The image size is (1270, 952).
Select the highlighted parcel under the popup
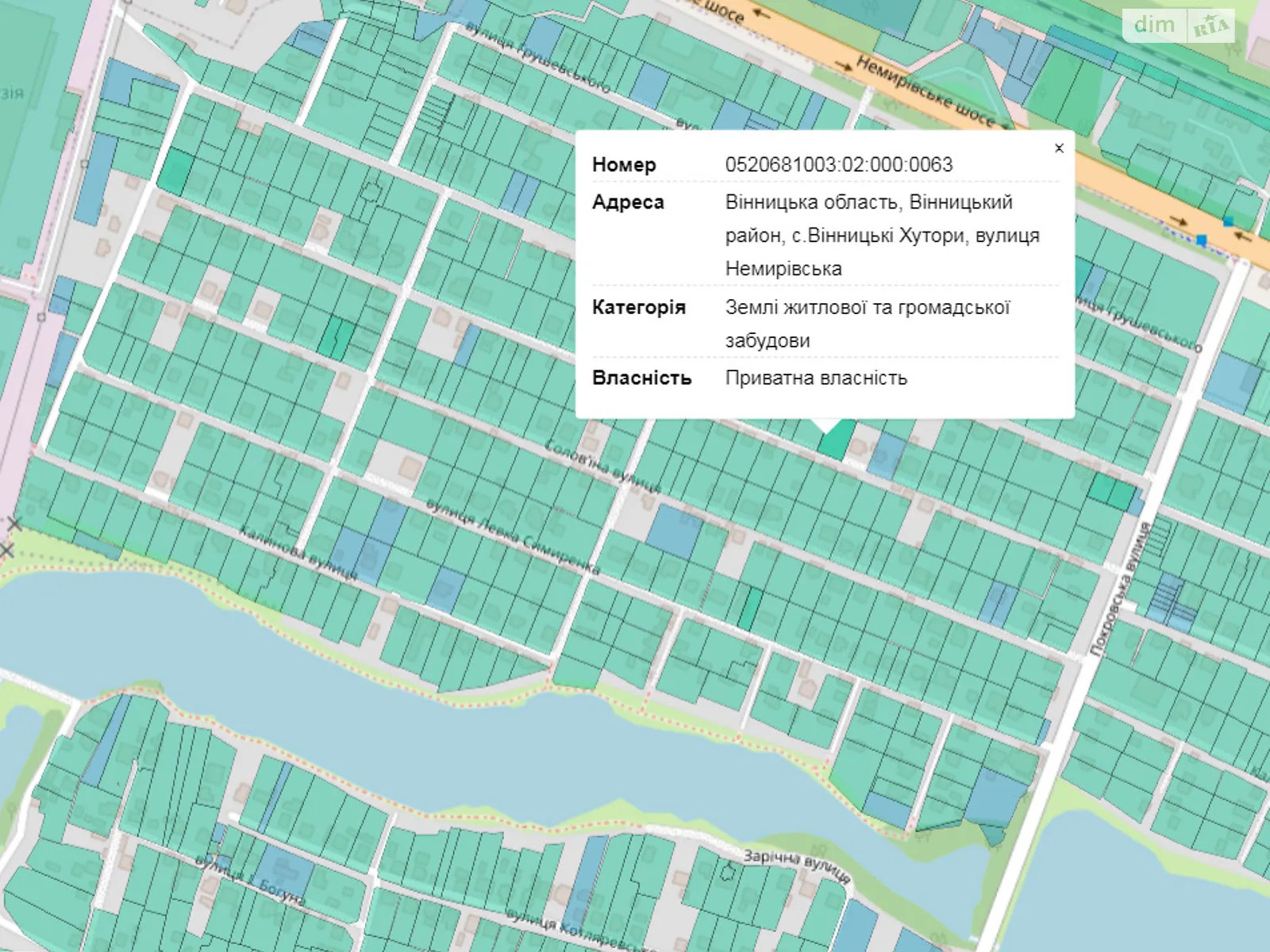point(836,441)
